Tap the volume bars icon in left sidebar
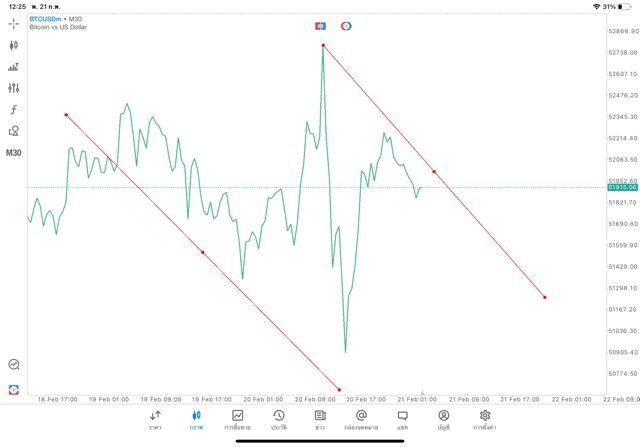The height and width of the screenshot is (447, 640). pyautogui.click(x=14, y=67)
